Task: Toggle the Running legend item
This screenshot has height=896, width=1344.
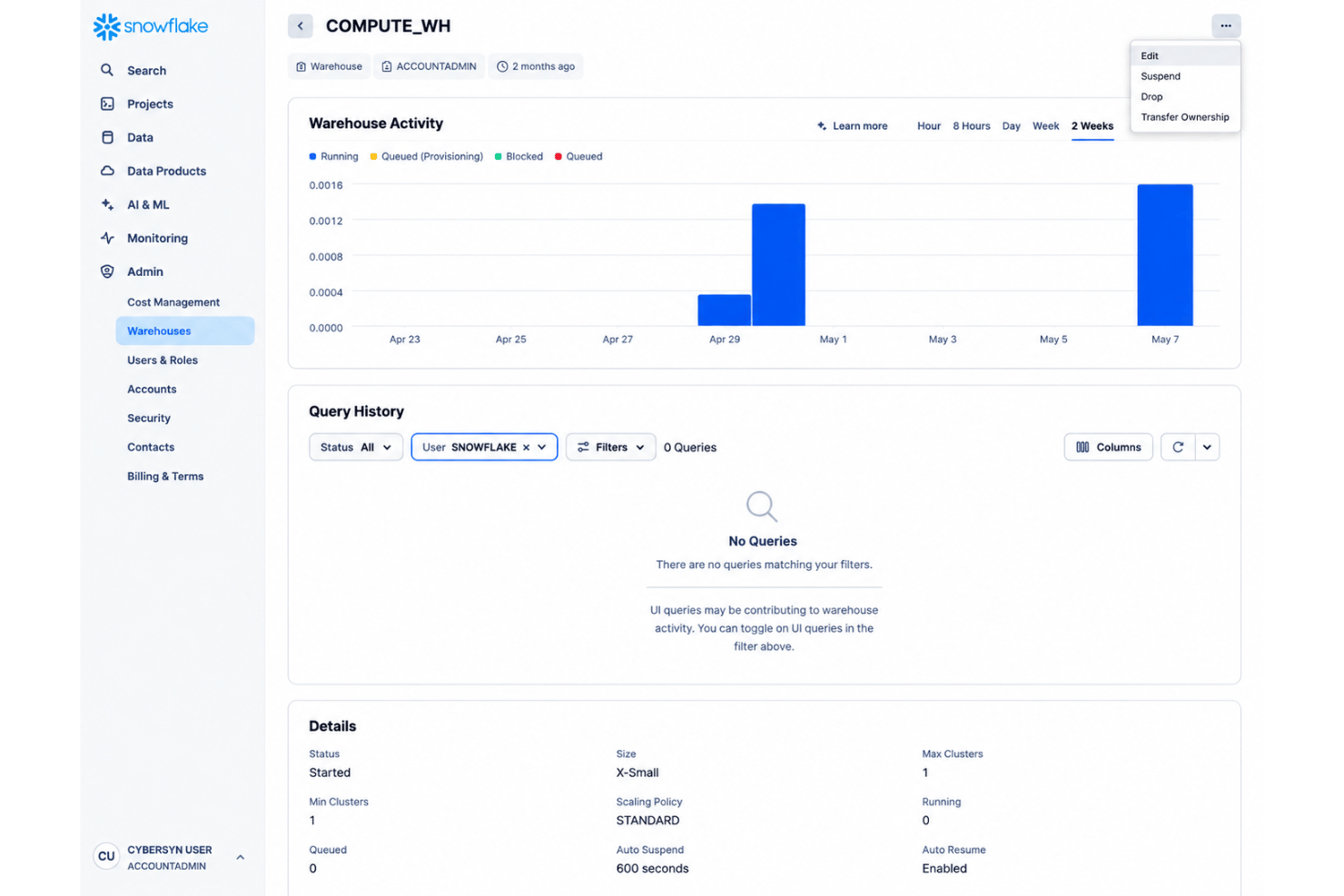Action: (333, 156)
